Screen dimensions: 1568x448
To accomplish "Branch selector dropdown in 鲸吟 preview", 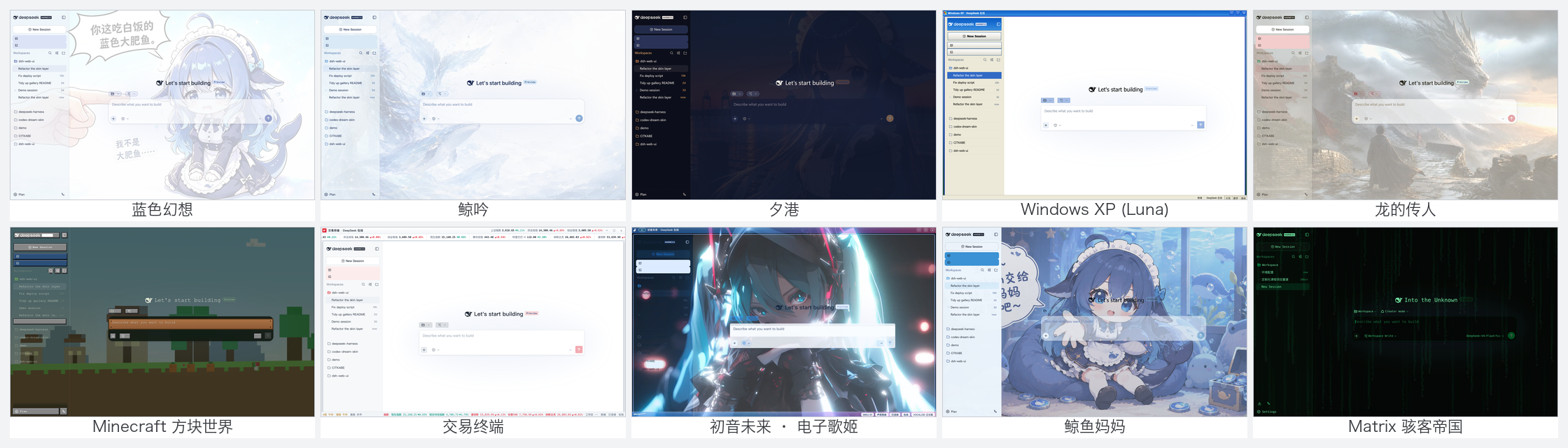I will pos(442,94).
